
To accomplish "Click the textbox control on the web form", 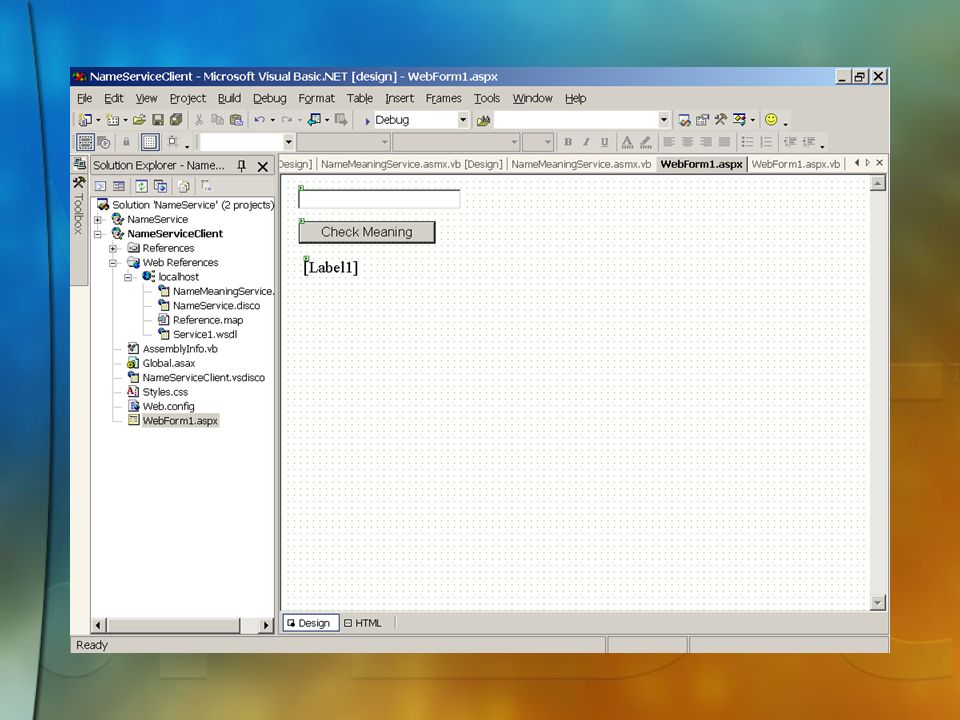I will [379, 199].
